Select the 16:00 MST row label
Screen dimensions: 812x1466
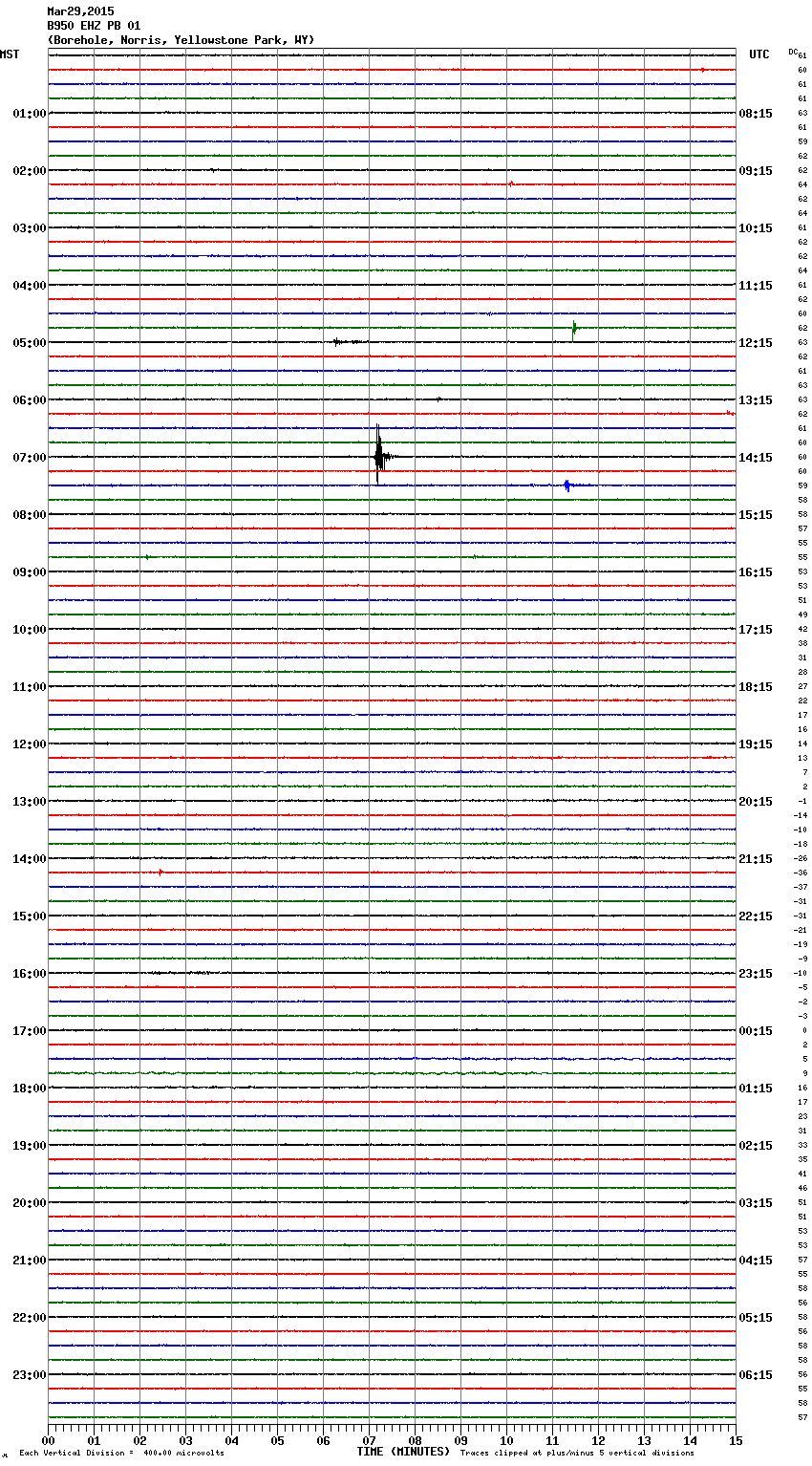[29, 973]
